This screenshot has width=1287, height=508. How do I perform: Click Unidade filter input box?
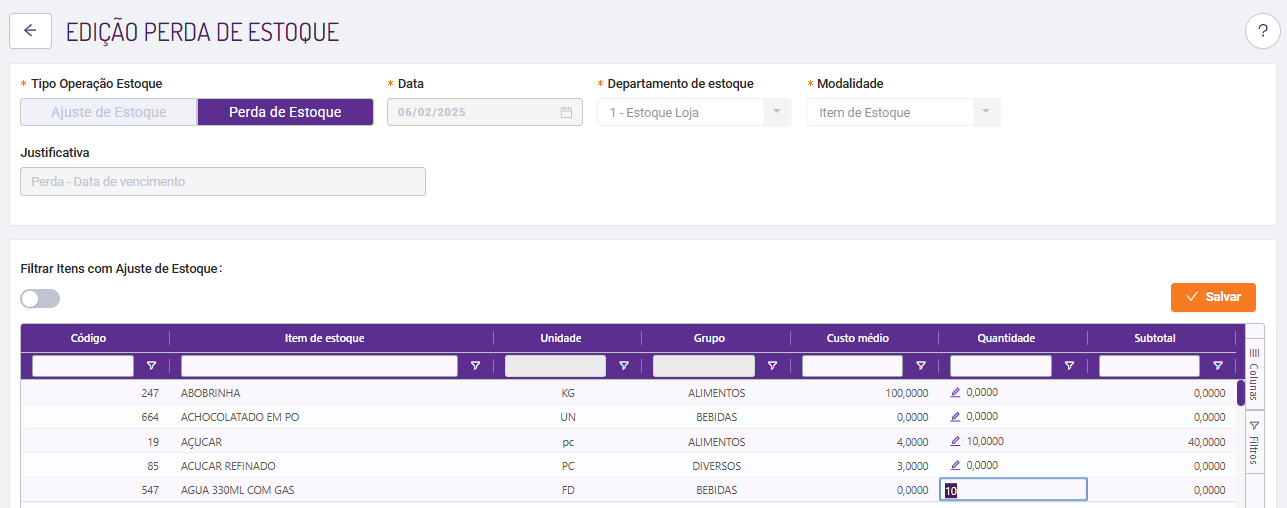click(555, 366)
